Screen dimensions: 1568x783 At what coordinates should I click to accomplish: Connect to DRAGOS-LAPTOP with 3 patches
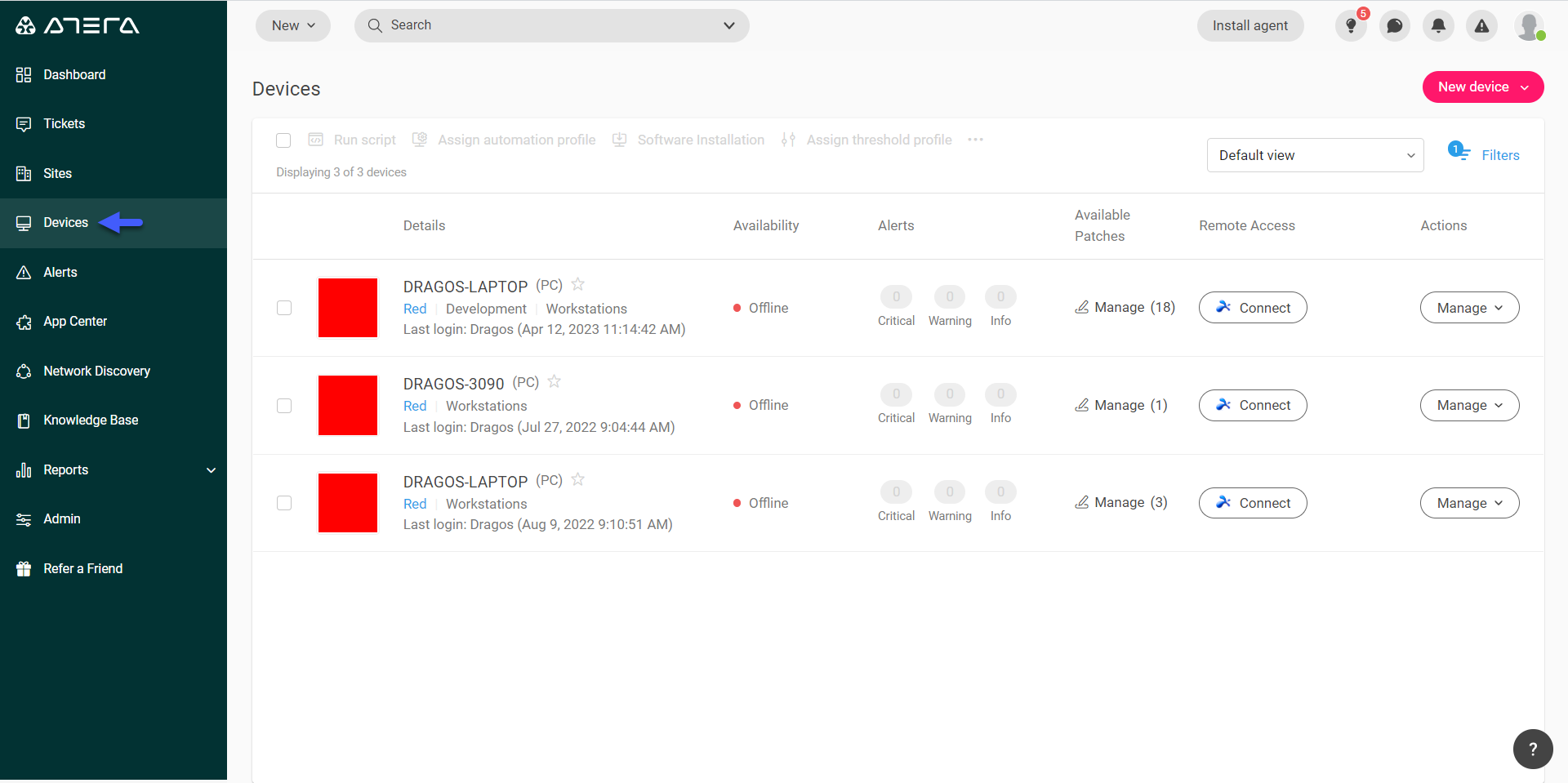1252,503
